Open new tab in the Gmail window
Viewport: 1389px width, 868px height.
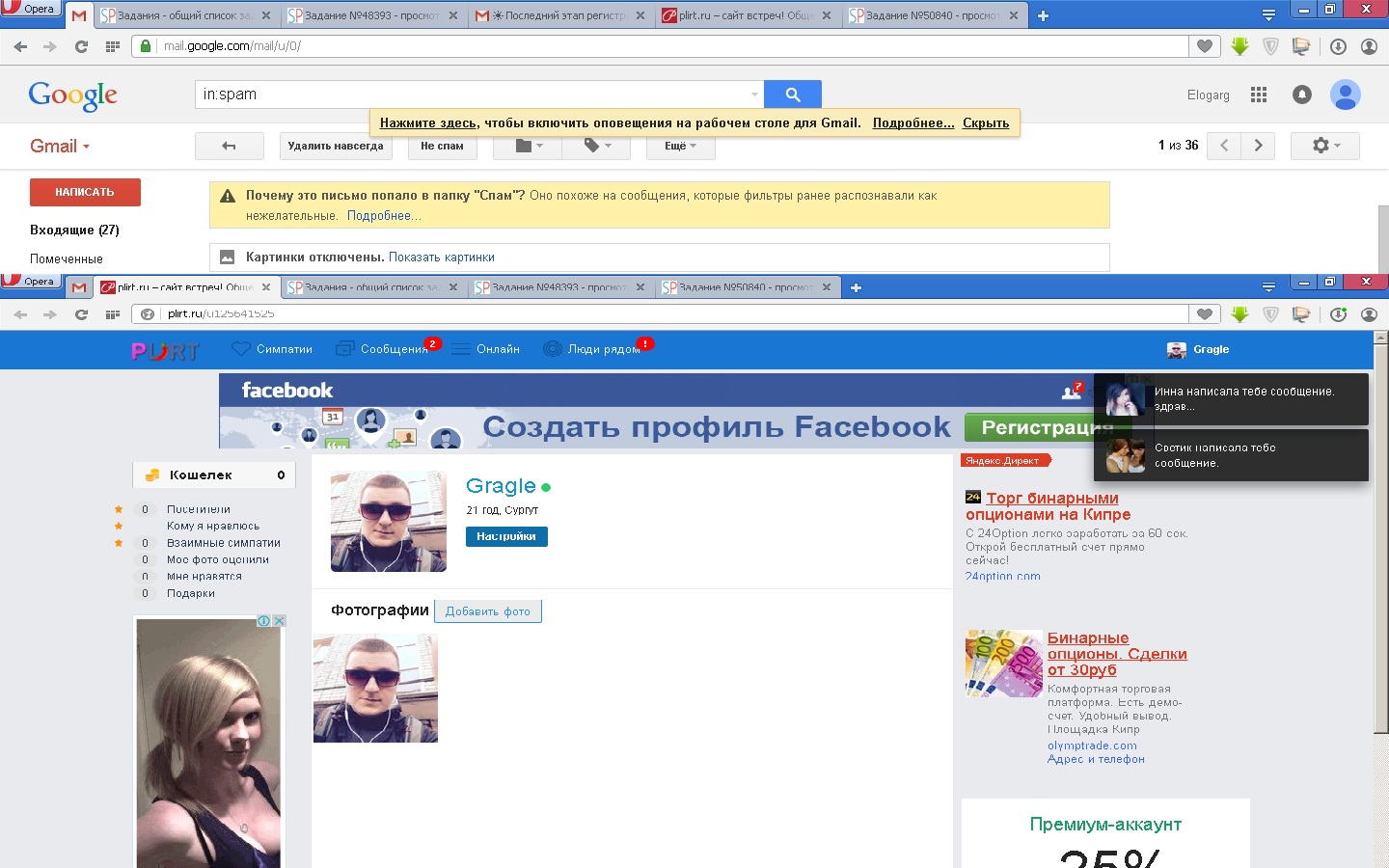point(1043,15)
